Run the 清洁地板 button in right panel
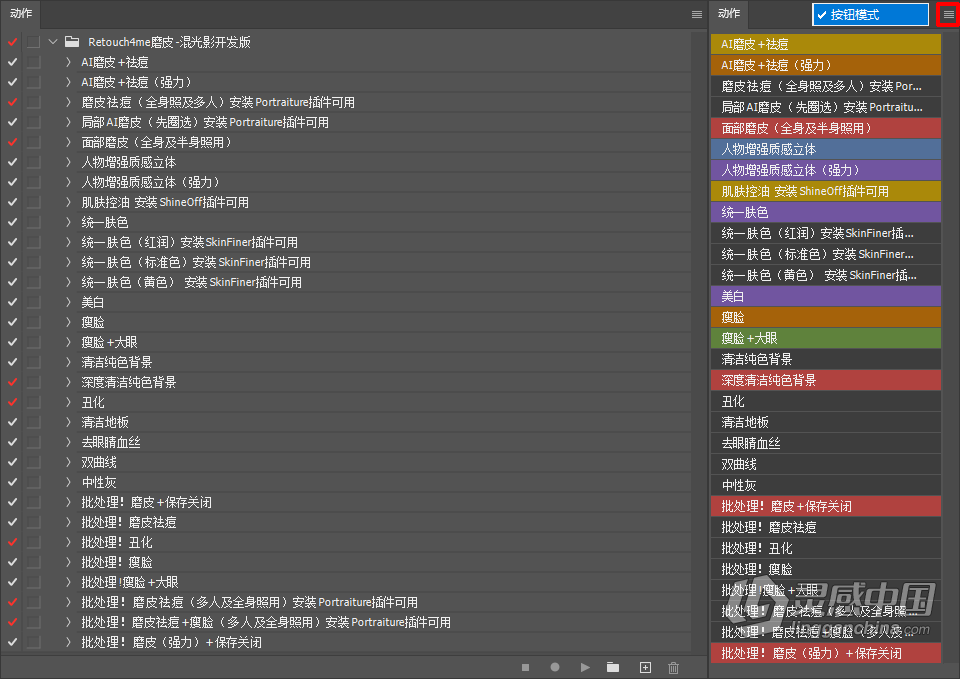Image resolution: width=960 pixels, height=679 pixels. click(826, 422)
